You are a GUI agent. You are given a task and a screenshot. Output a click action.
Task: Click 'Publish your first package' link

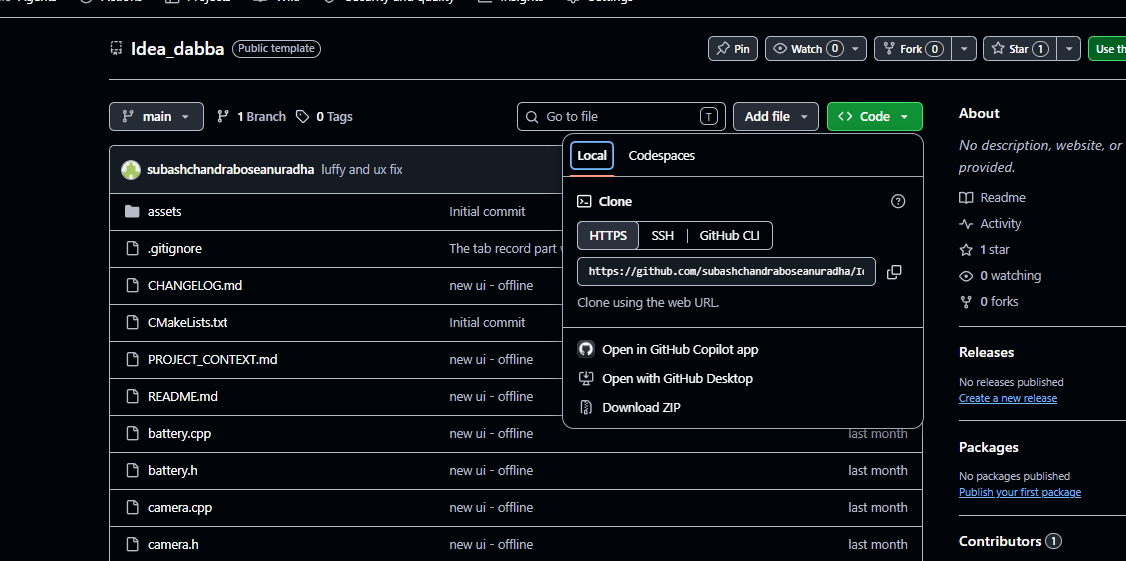(x=1020, y=493)
